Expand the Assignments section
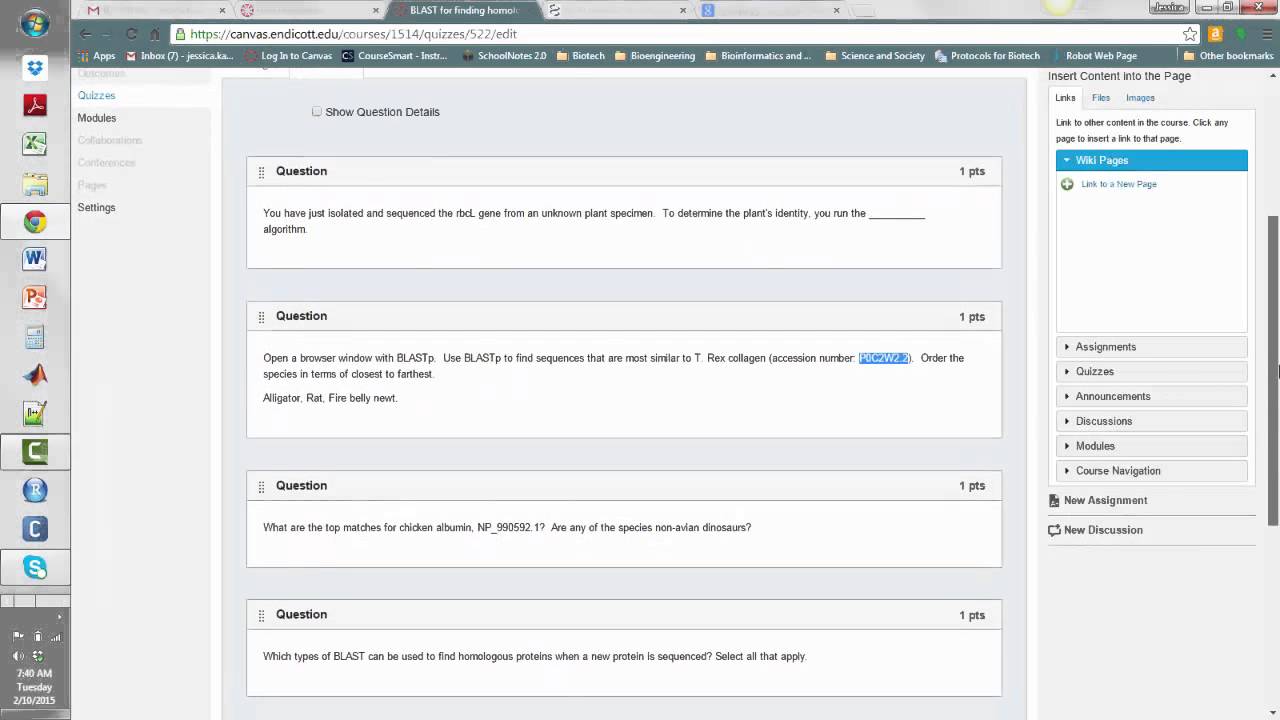1280x720 pixels. (1152, 347)
